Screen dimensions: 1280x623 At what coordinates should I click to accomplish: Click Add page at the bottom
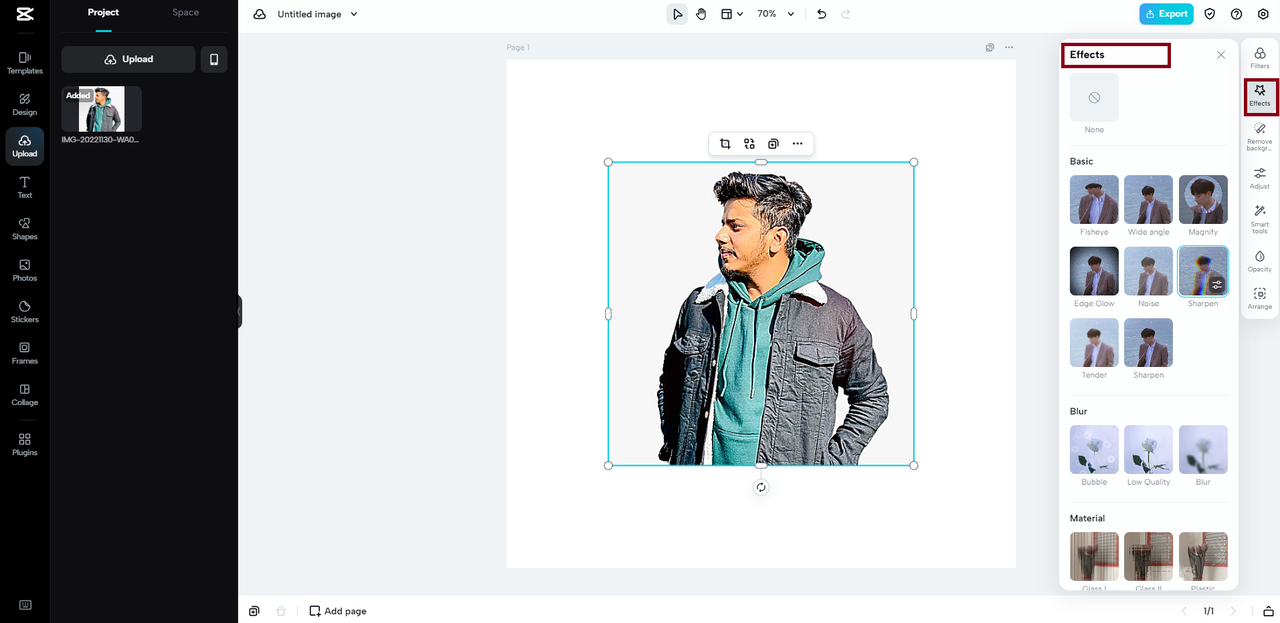[x=338, y=611]
